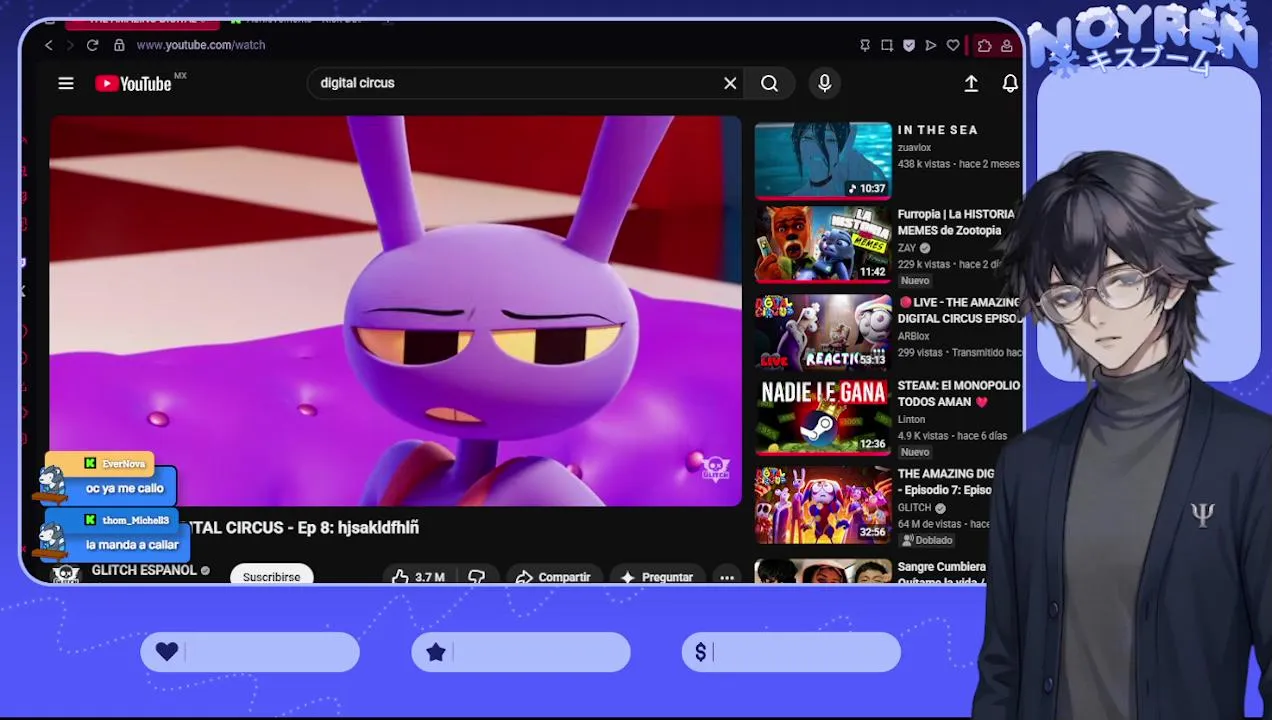Screen dimensions: 1272x720
Task: Open the 'IN THE SEA' video thumbnail
Action: click(823, 160)
